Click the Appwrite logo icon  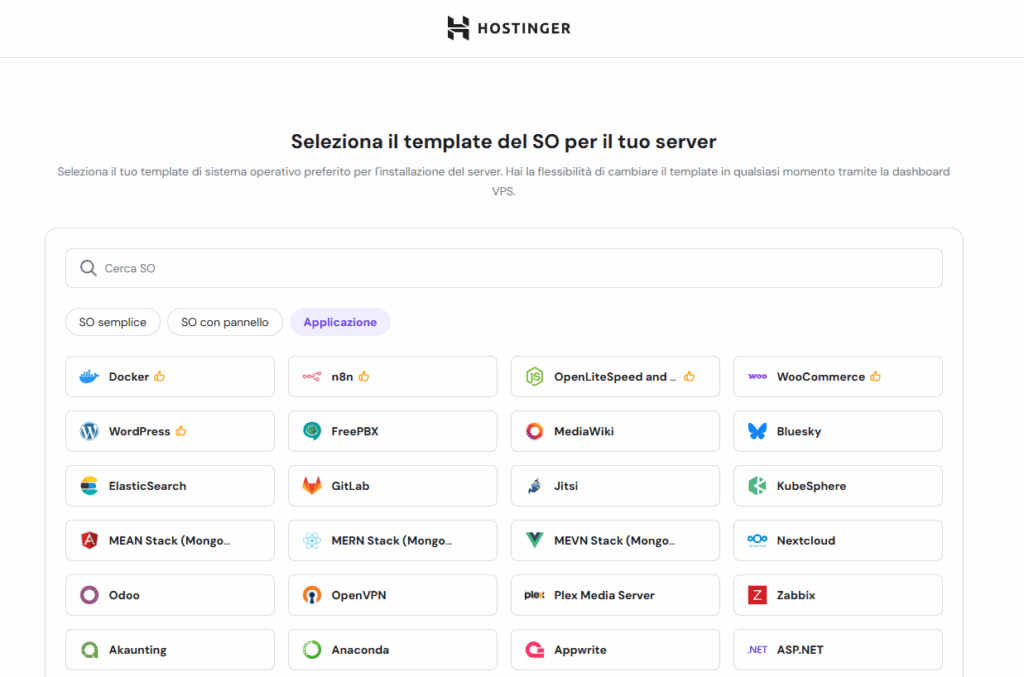535,650
